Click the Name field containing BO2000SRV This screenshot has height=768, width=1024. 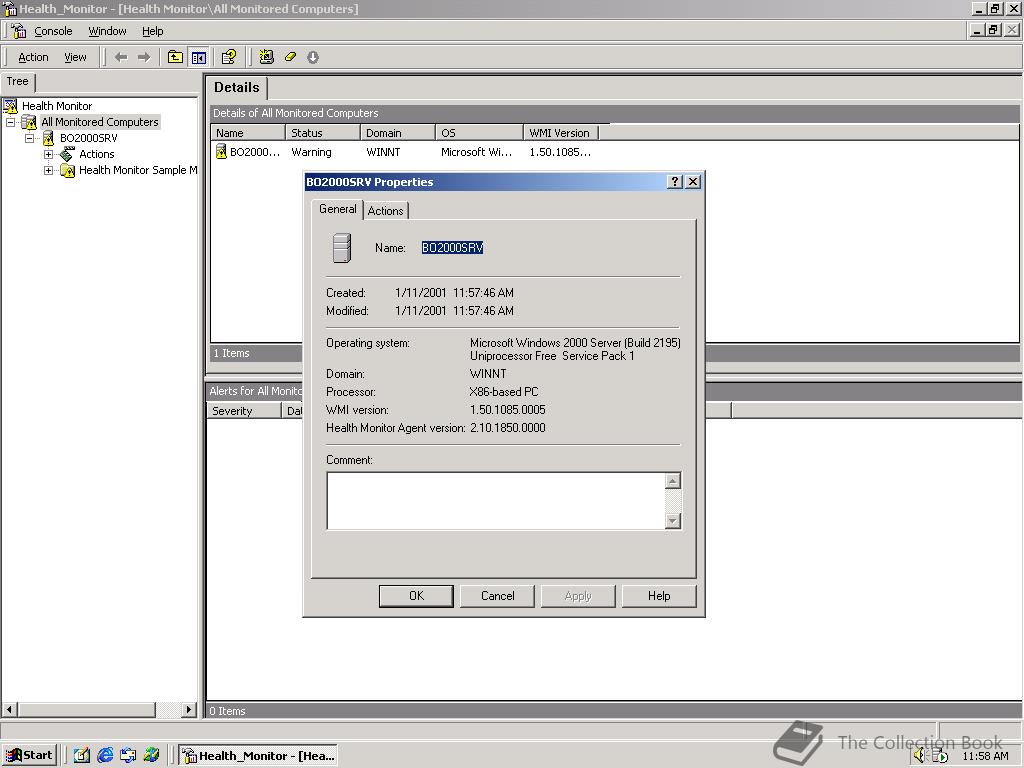[x=453, y=248]
